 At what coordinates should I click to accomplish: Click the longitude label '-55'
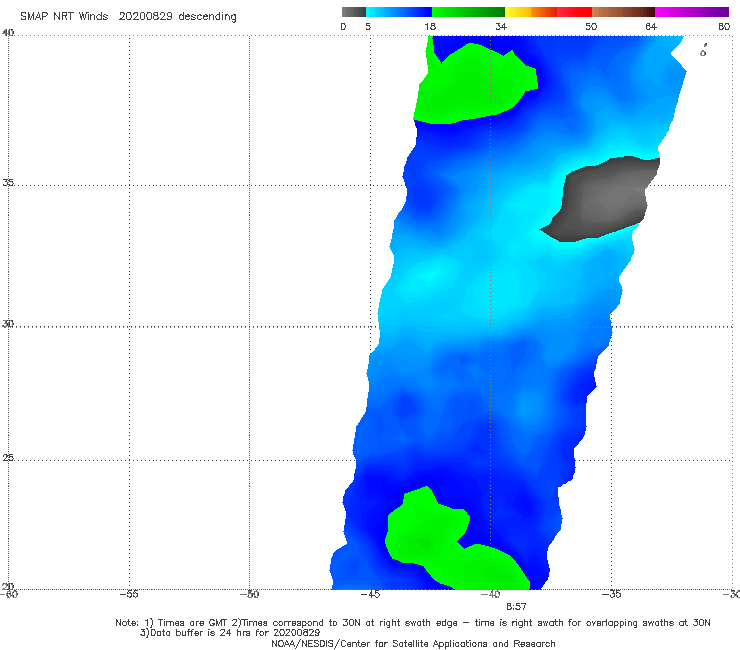coord(129,594)
